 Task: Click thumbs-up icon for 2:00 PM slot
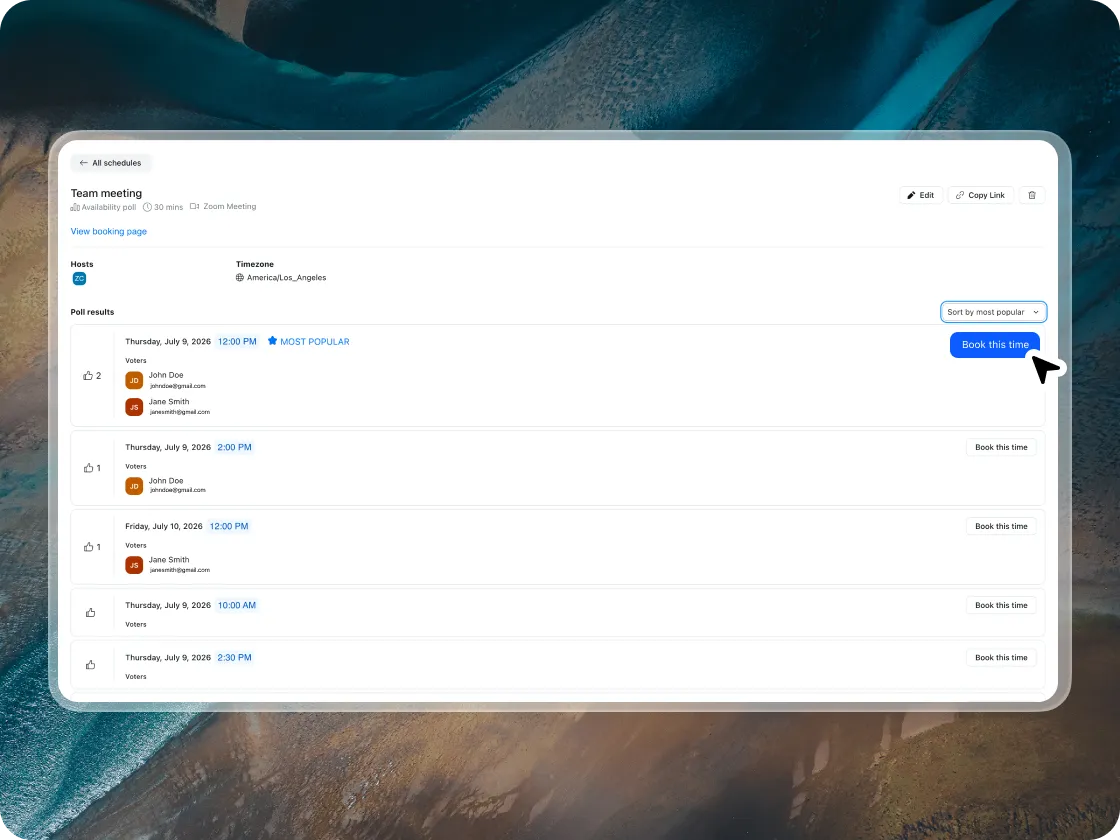coord(88,468)
